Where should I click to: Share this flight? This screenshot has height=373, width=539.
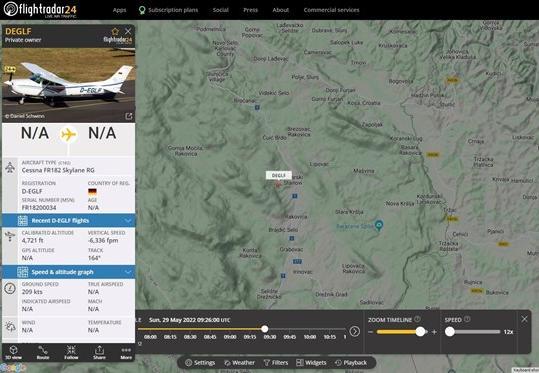point(99,352)
